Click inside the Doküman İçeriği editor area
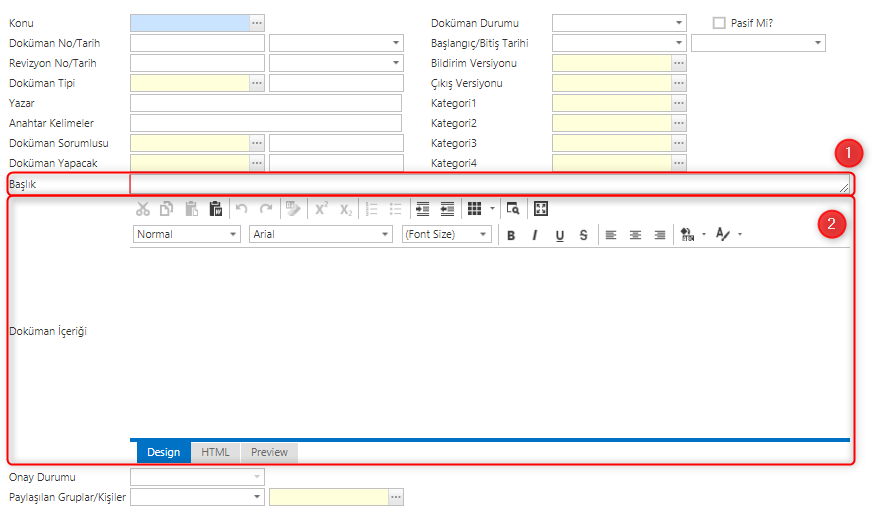 pos(490,344)
